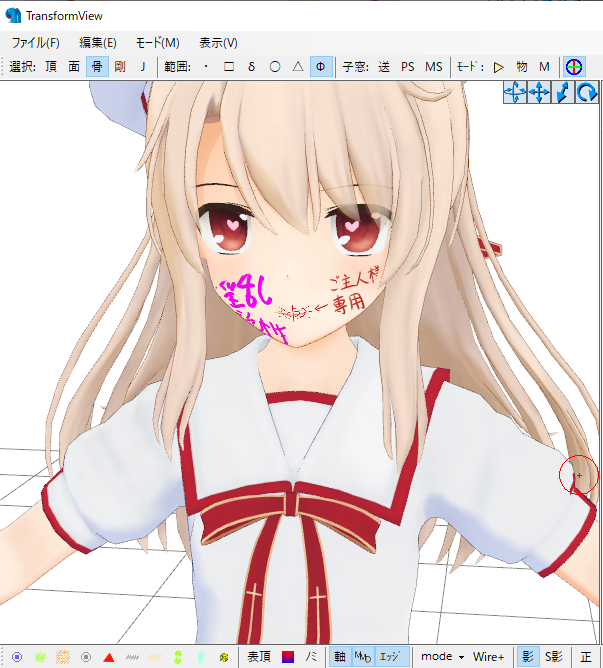Open the 表示(V) menu
The height and width of the screenshot is (668, 603).
pos(218,43)
